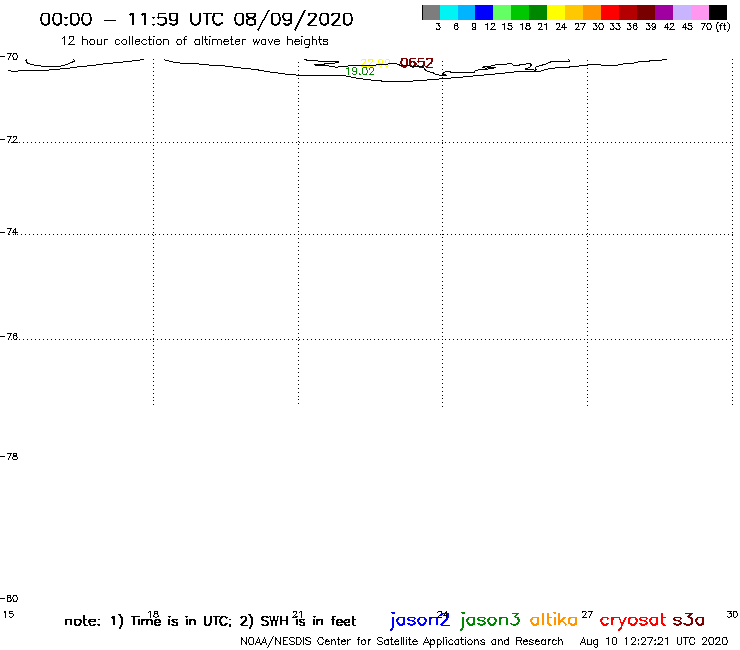Click the cyan swatch in the color scale
This screenshot has width=740, height=650.
point(449,12)
